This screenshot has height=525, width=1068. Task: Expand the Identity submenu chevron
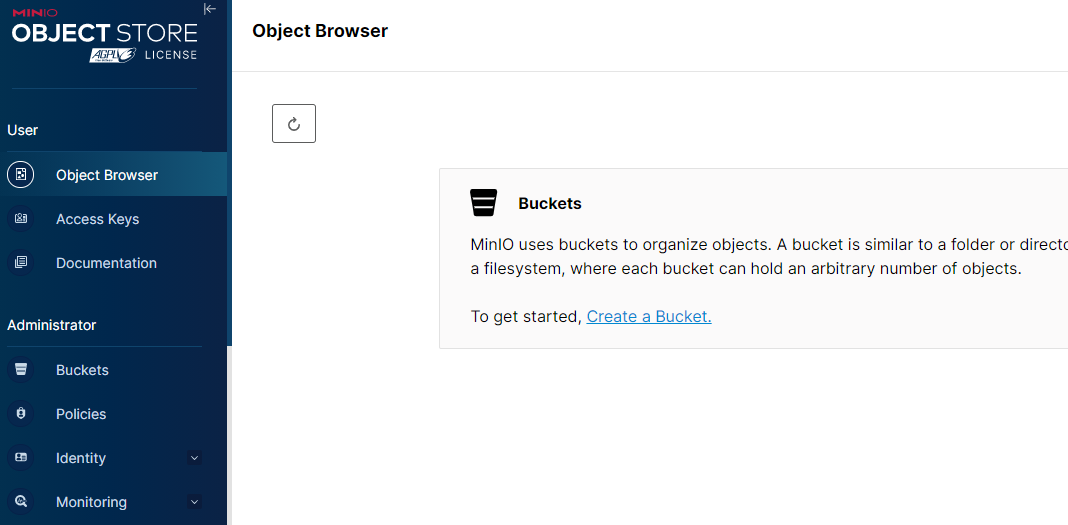pos(195,458)
